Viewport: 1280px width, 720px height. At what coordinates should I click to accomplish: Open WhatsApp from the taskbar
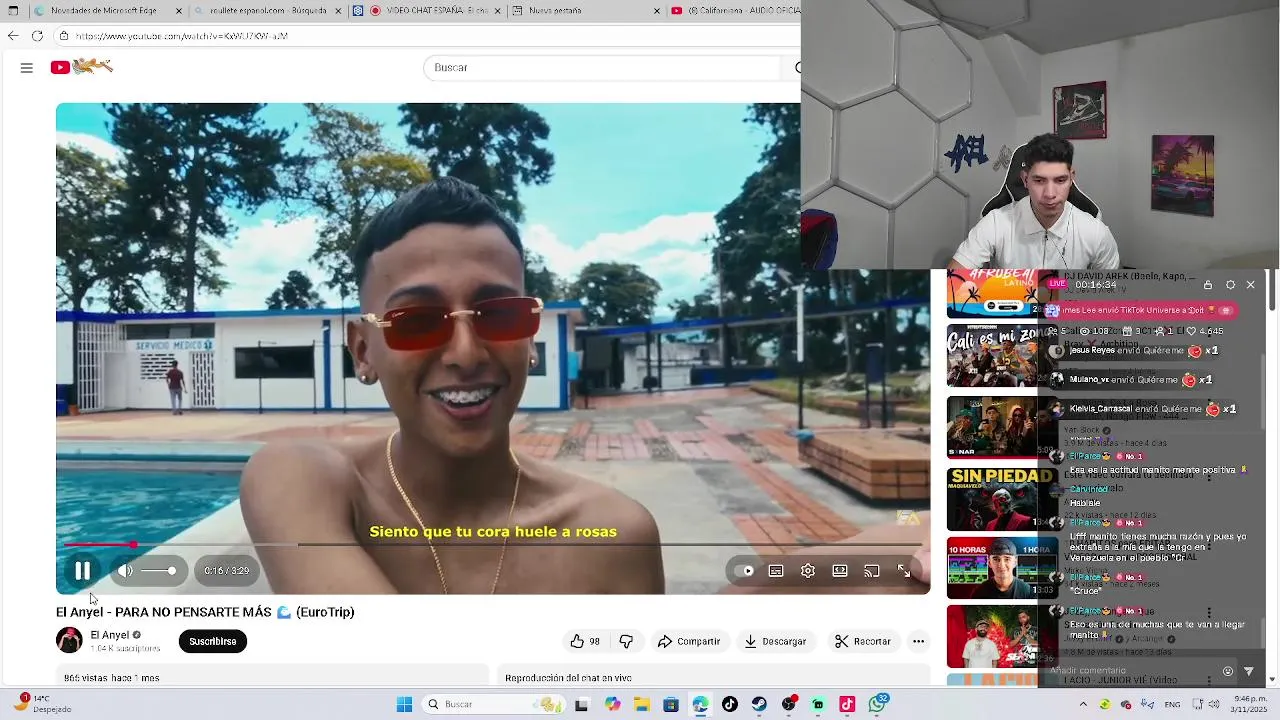coord(877,704)
